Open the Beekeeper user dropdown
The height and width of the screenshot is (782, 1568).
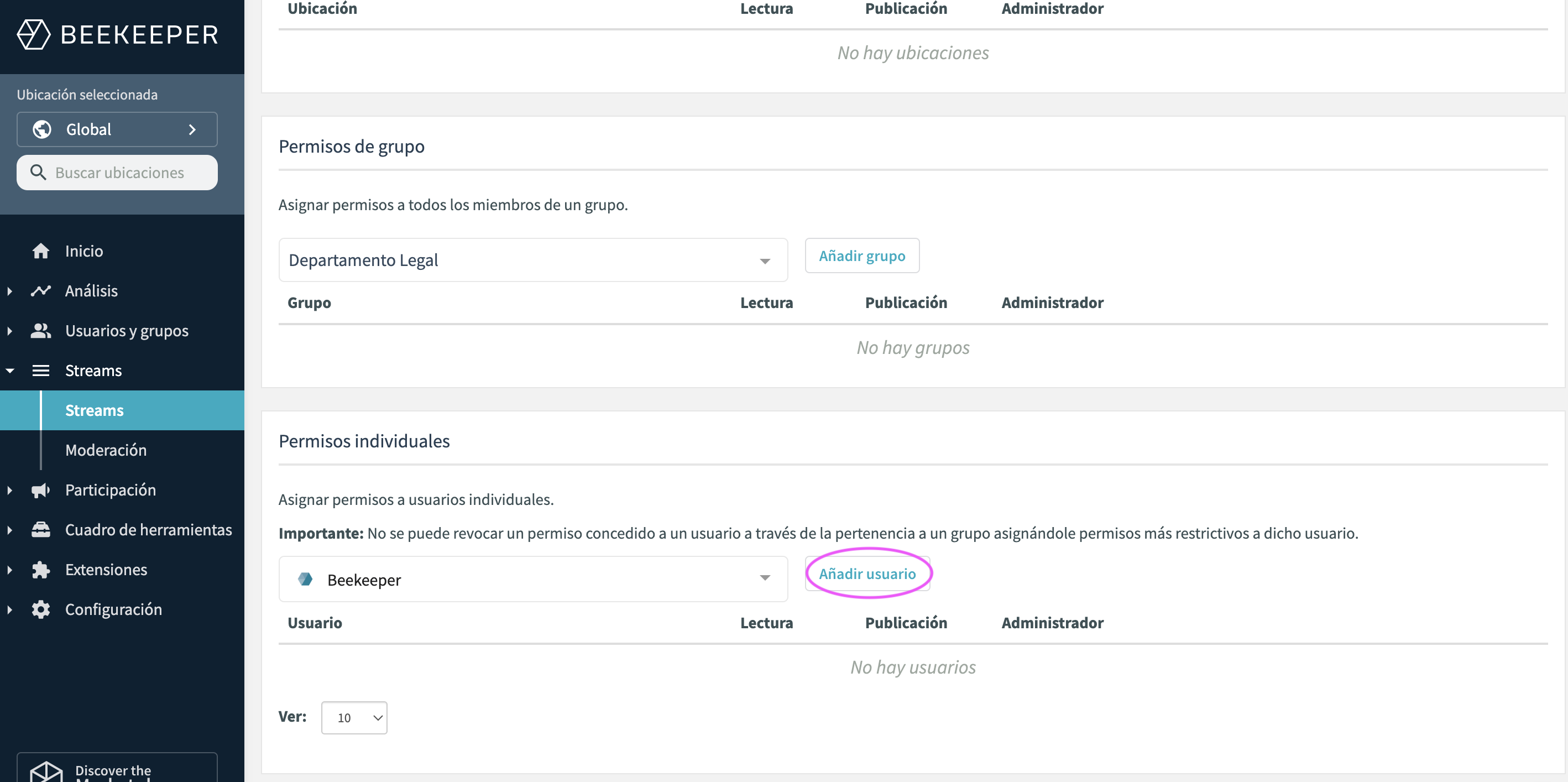[533, 579]
